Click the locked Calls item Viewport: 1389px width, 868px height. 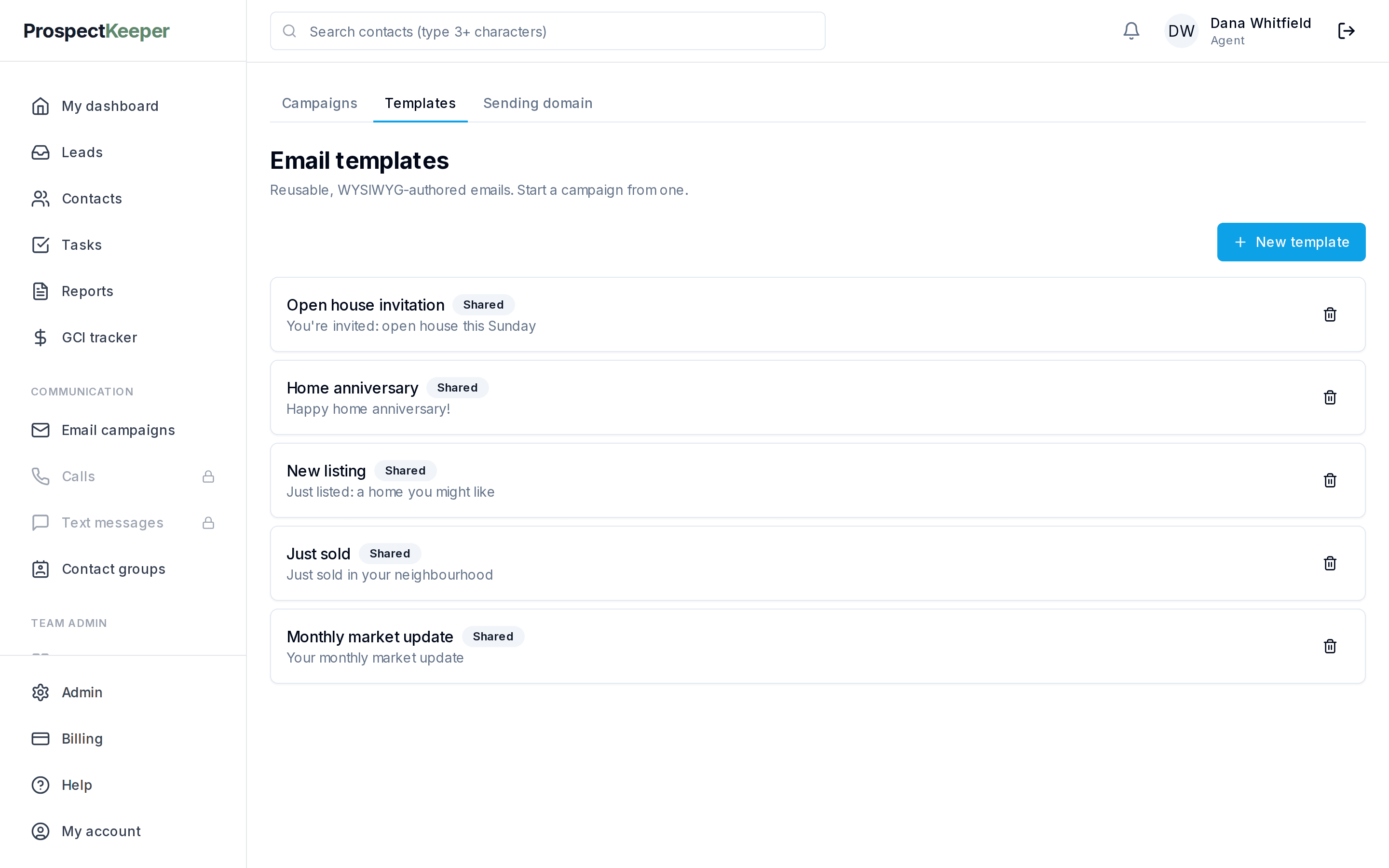tap(123, 476)
